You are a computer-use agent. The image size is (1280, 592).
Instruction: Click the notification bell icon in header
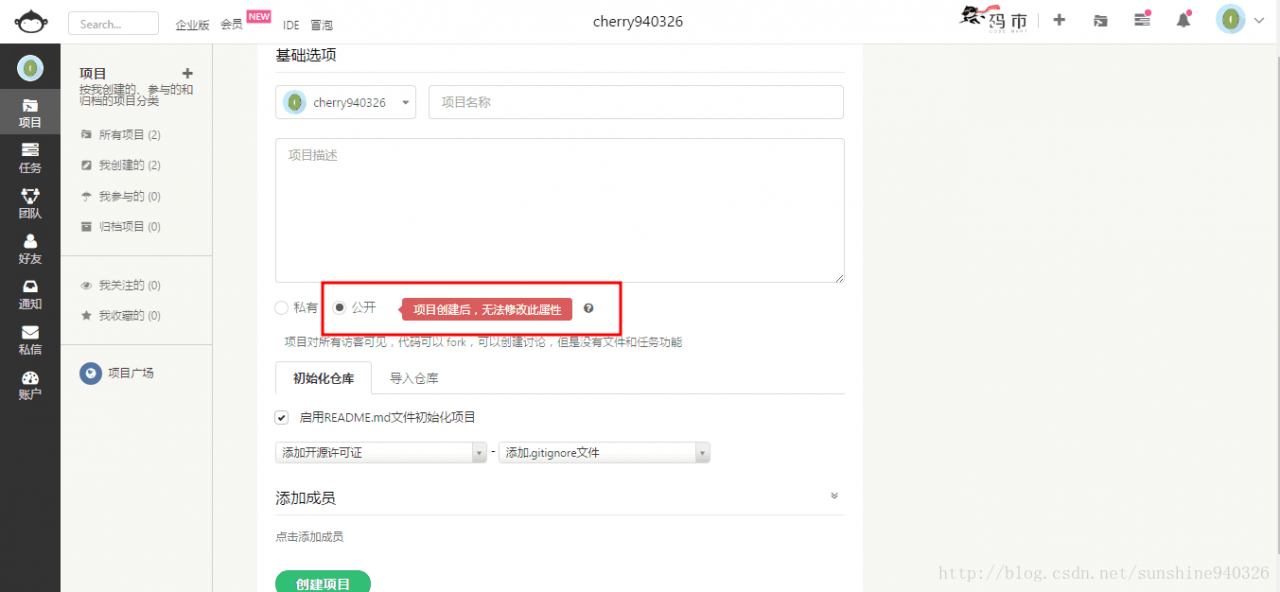(x=1184, y=20)
